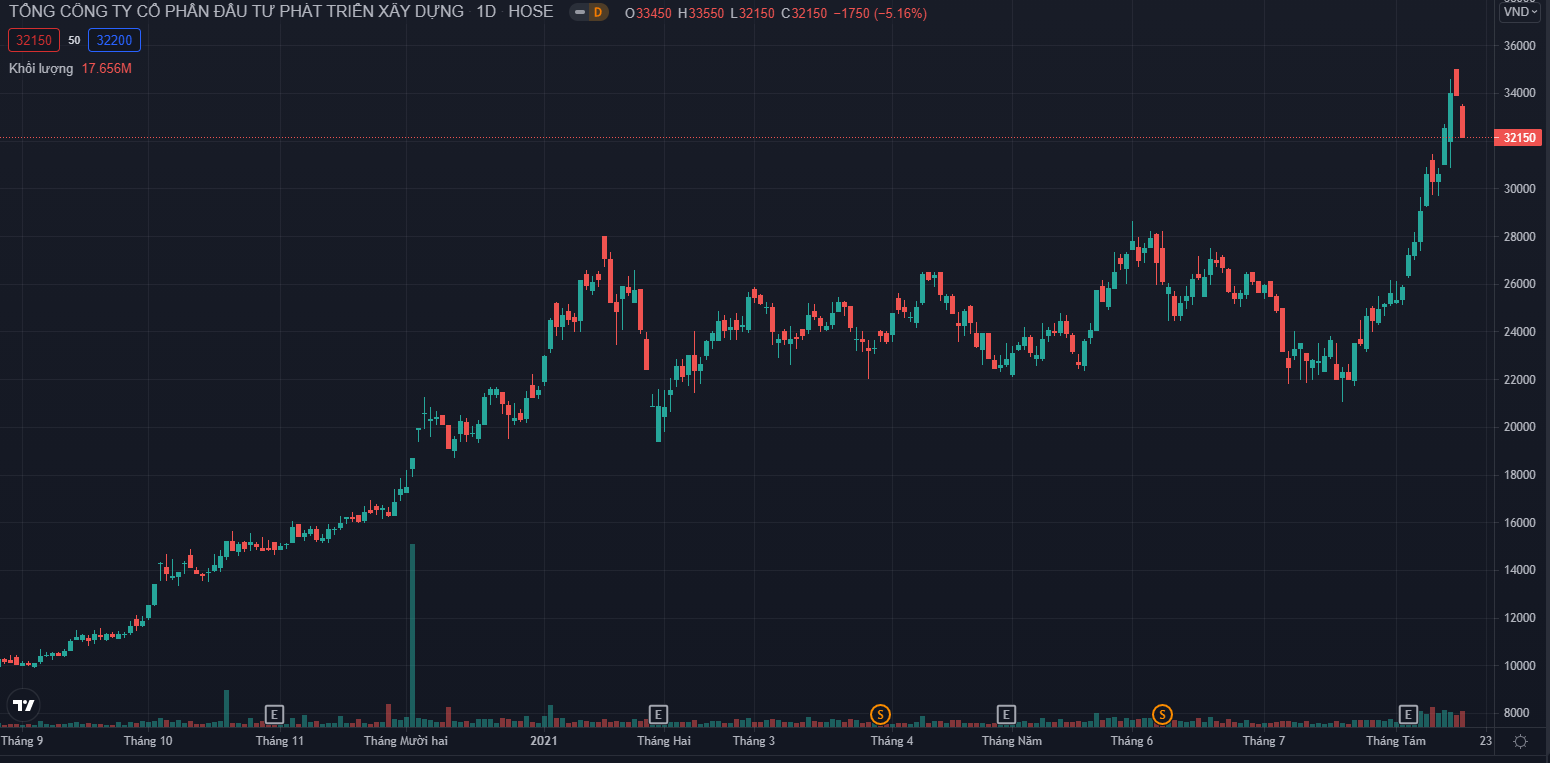Click the change value −1750 (−5.16%)

(880, 13)
